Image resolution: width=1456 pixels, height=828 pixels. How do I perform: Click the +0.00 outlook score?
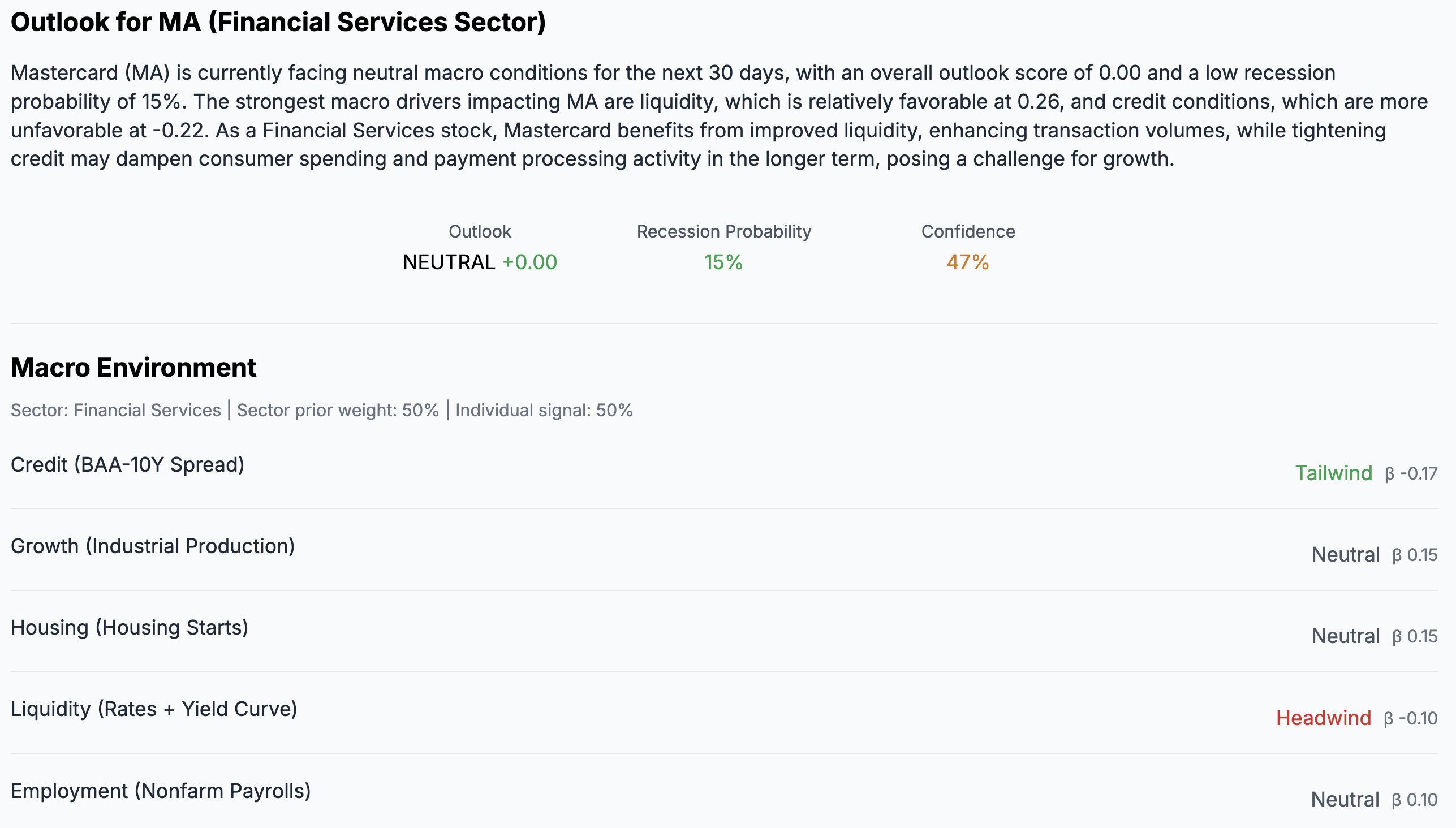pos(529,262)
